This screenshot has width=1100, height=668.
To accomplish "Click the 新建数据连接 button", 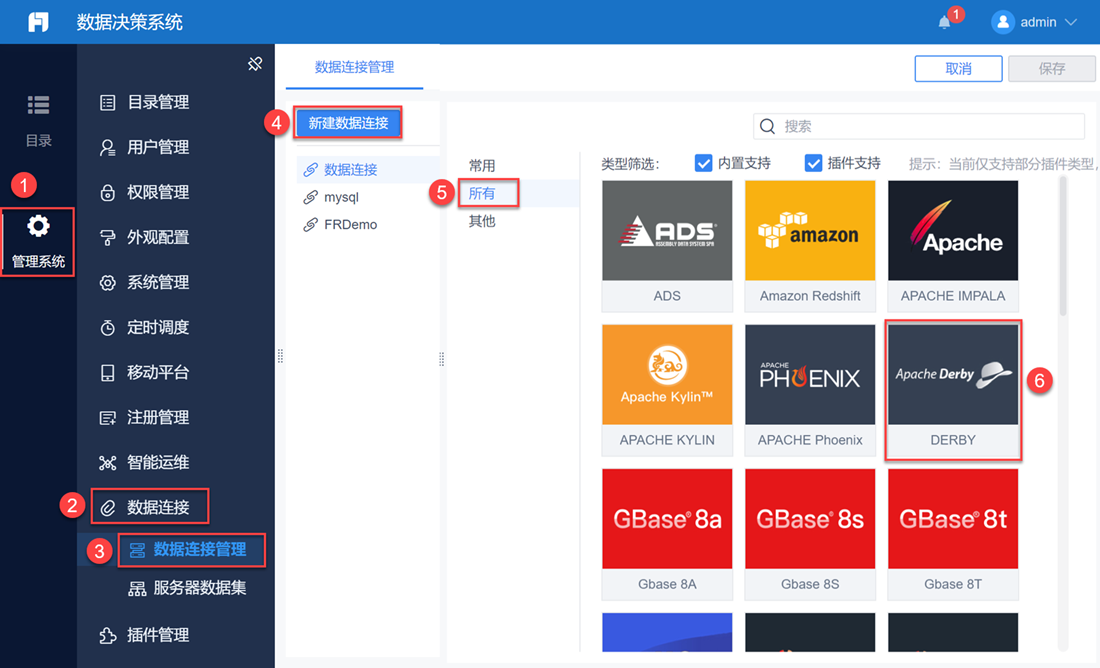I will (348, 123).
